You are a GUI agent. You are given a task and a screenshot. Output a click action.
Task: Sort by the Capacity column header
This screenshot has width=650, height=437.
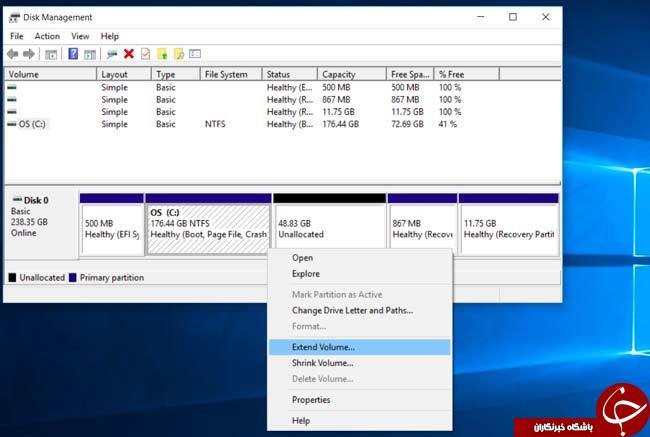coord(352,74)
